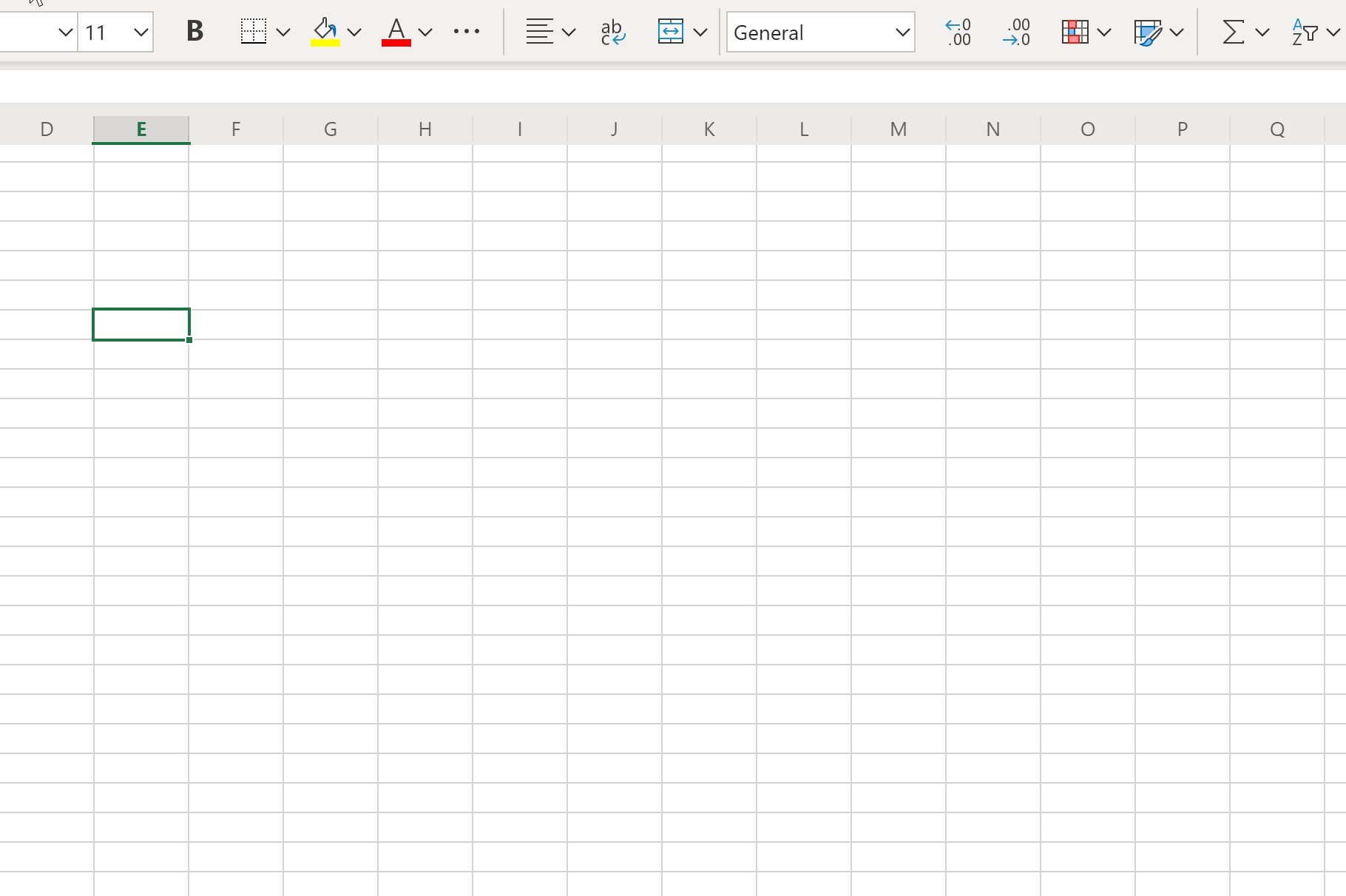
Task: Click the AutoSum sigma icon
Action: pyautogui.click(x=1233, y=32)
